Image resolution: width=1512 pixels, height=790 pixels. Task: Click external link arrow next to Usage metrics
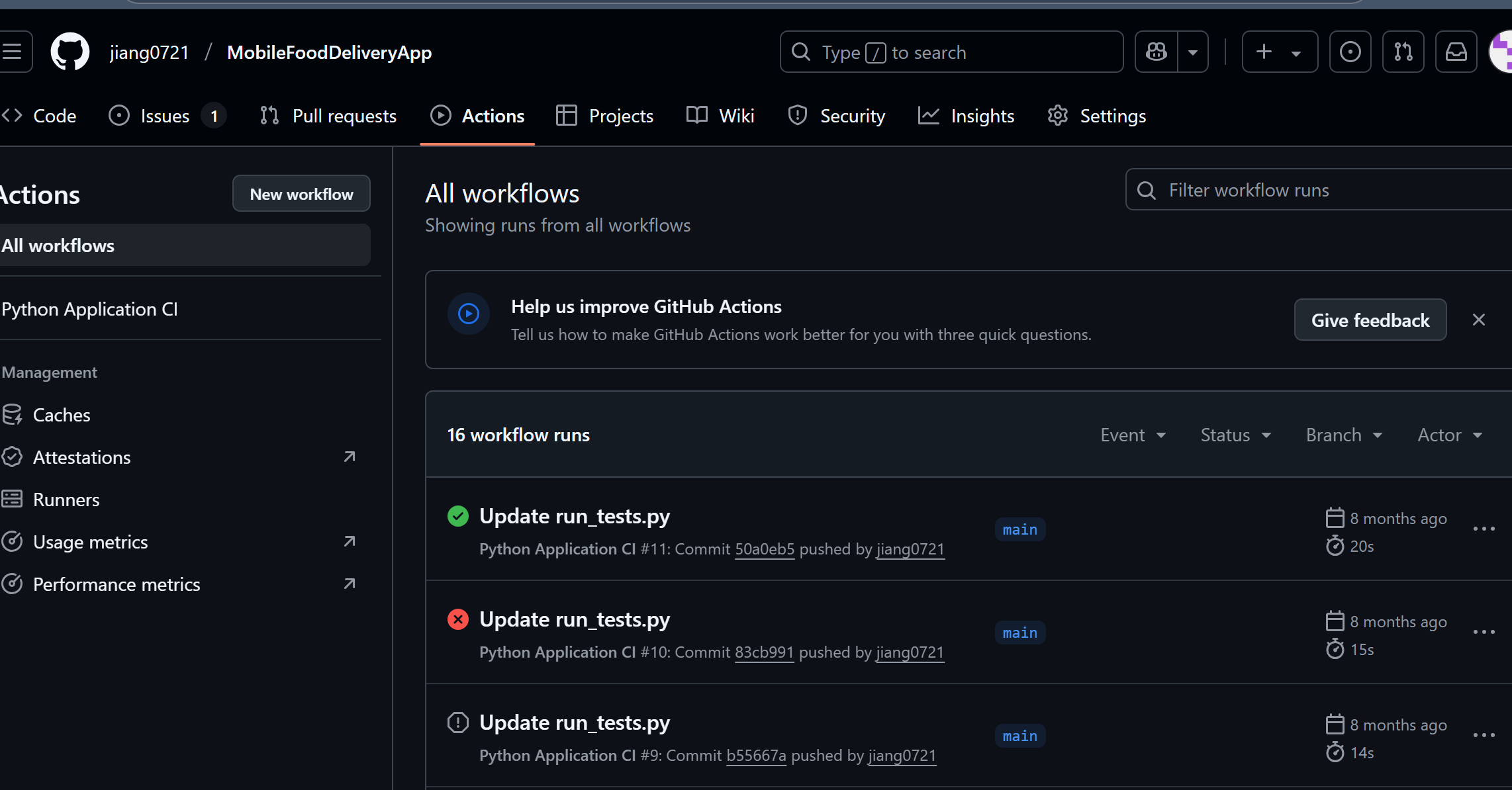click(350, 541)
